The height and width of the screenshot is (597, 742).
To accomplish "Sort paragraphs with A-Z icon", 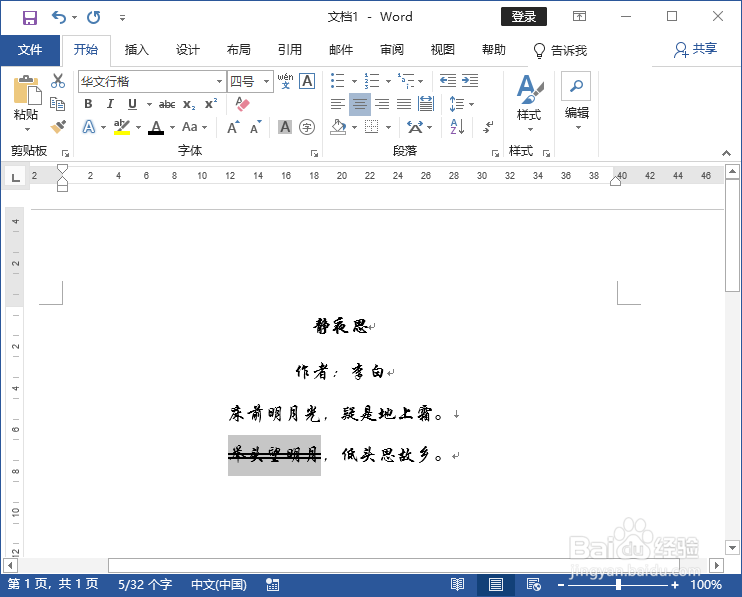I will [x=457, y=127].
